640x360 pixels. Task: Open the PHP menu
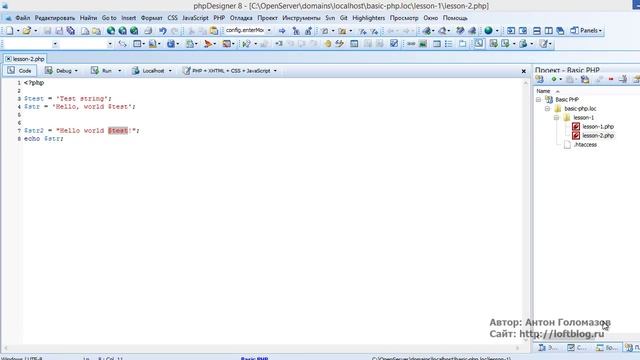(x=219, y=18)
